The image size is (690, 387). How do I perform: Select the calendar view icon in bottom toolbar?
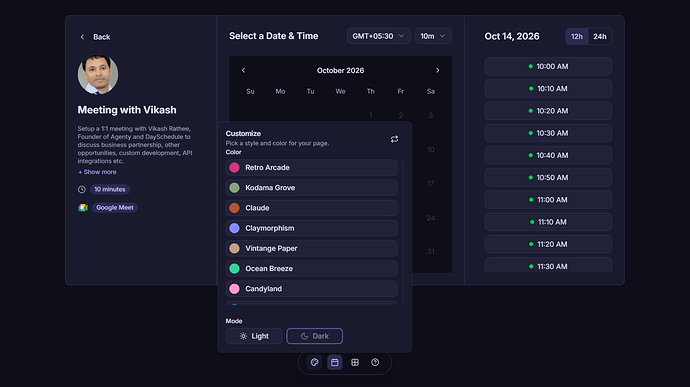tap(334, 362)
